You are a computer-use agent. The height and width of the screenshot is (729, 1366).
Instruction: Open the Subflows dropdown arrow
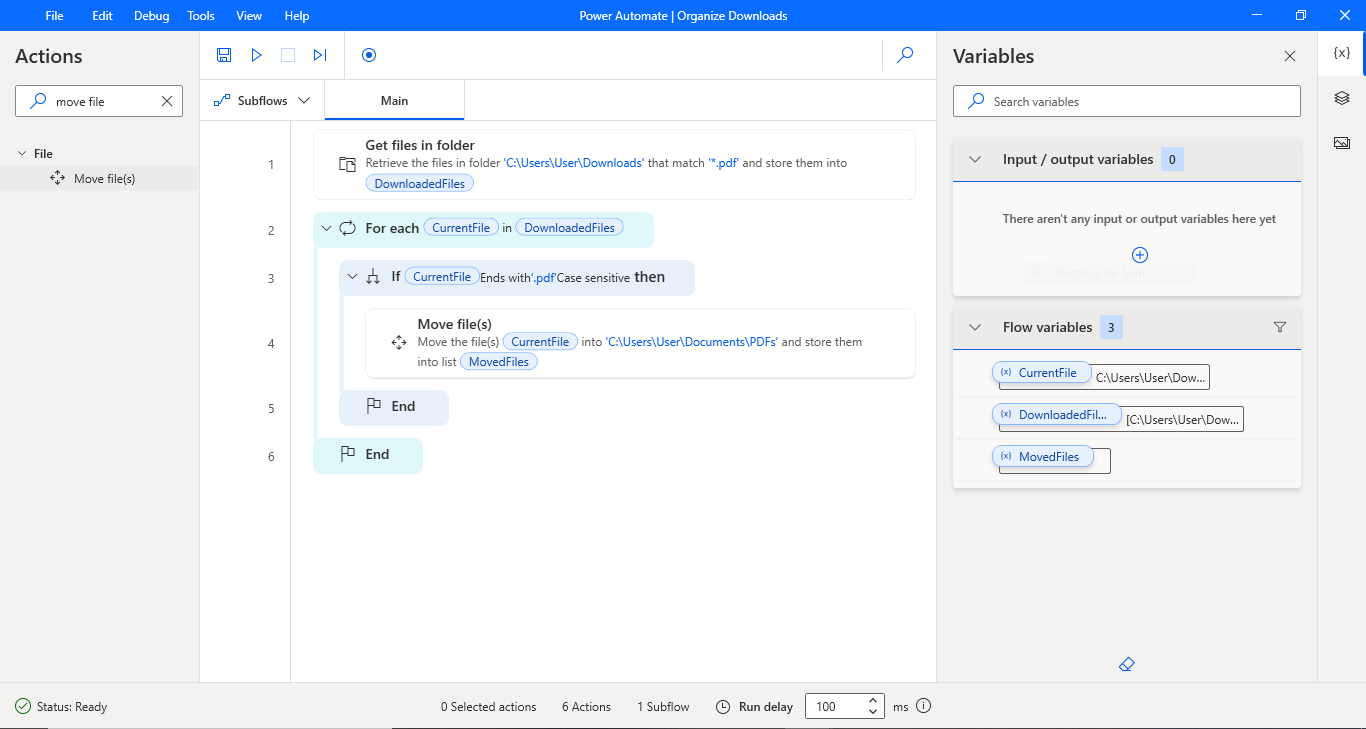click(304, 101)
